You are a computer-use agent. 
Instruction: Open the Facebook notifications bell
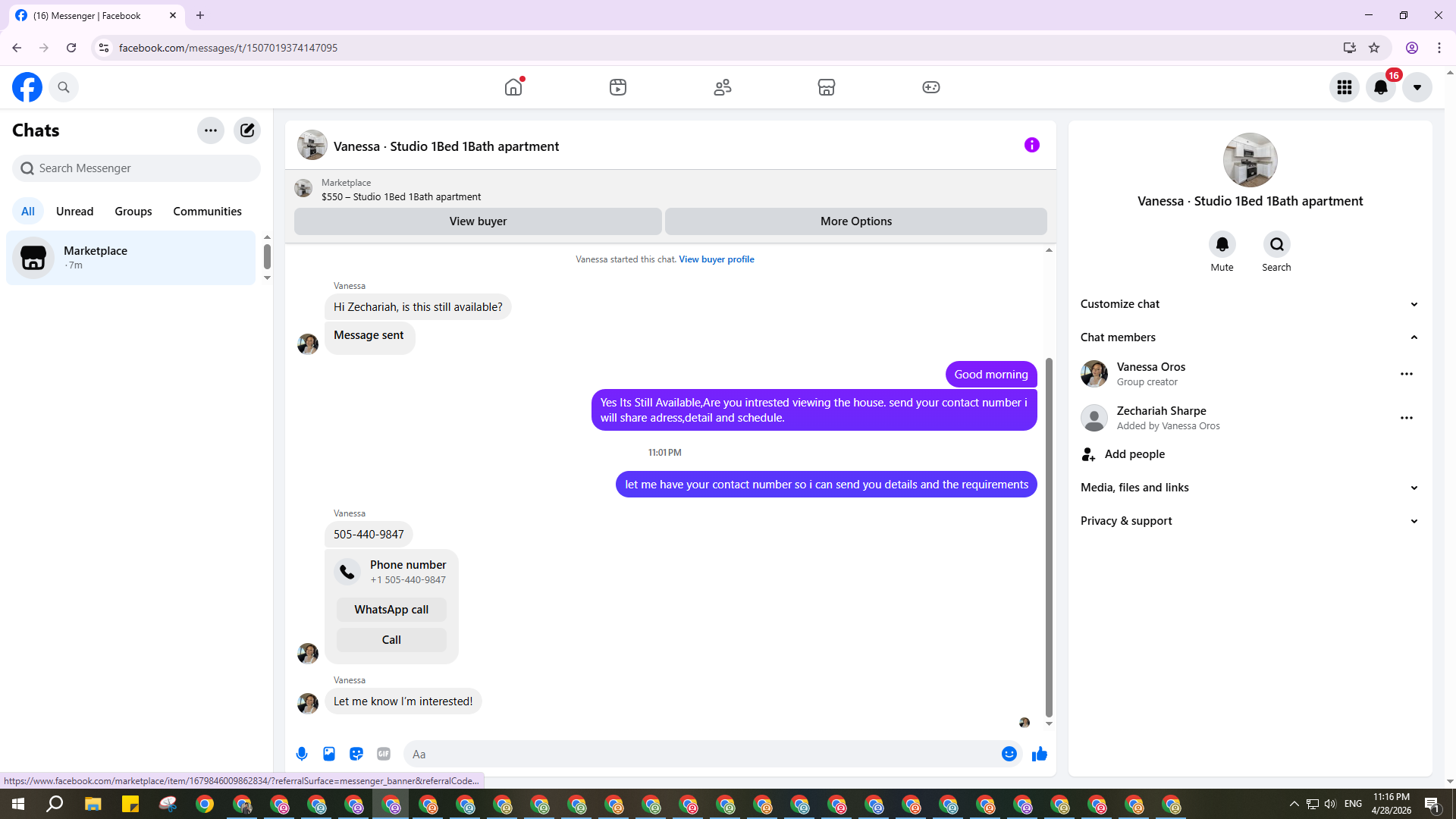(x=1380, y=87)
